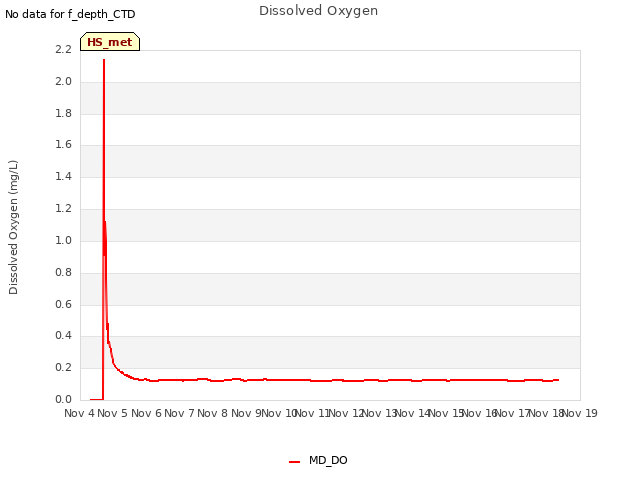Click the 2.2 y-axis tick label
640x480 pixels.
[x=63, y=49]
